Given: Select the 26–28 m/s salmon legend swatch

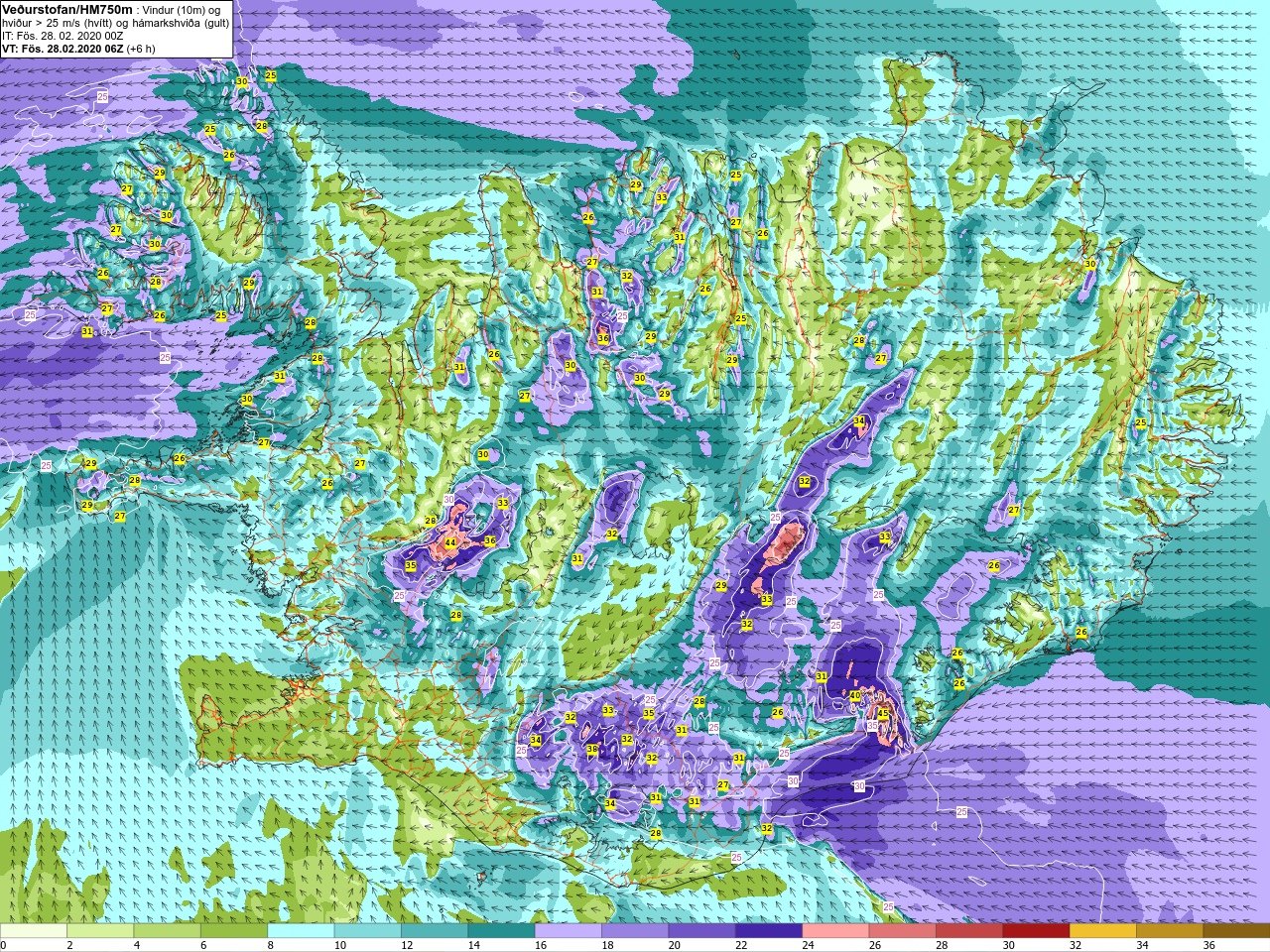Looking at the screenshot, I should point(902,931).
